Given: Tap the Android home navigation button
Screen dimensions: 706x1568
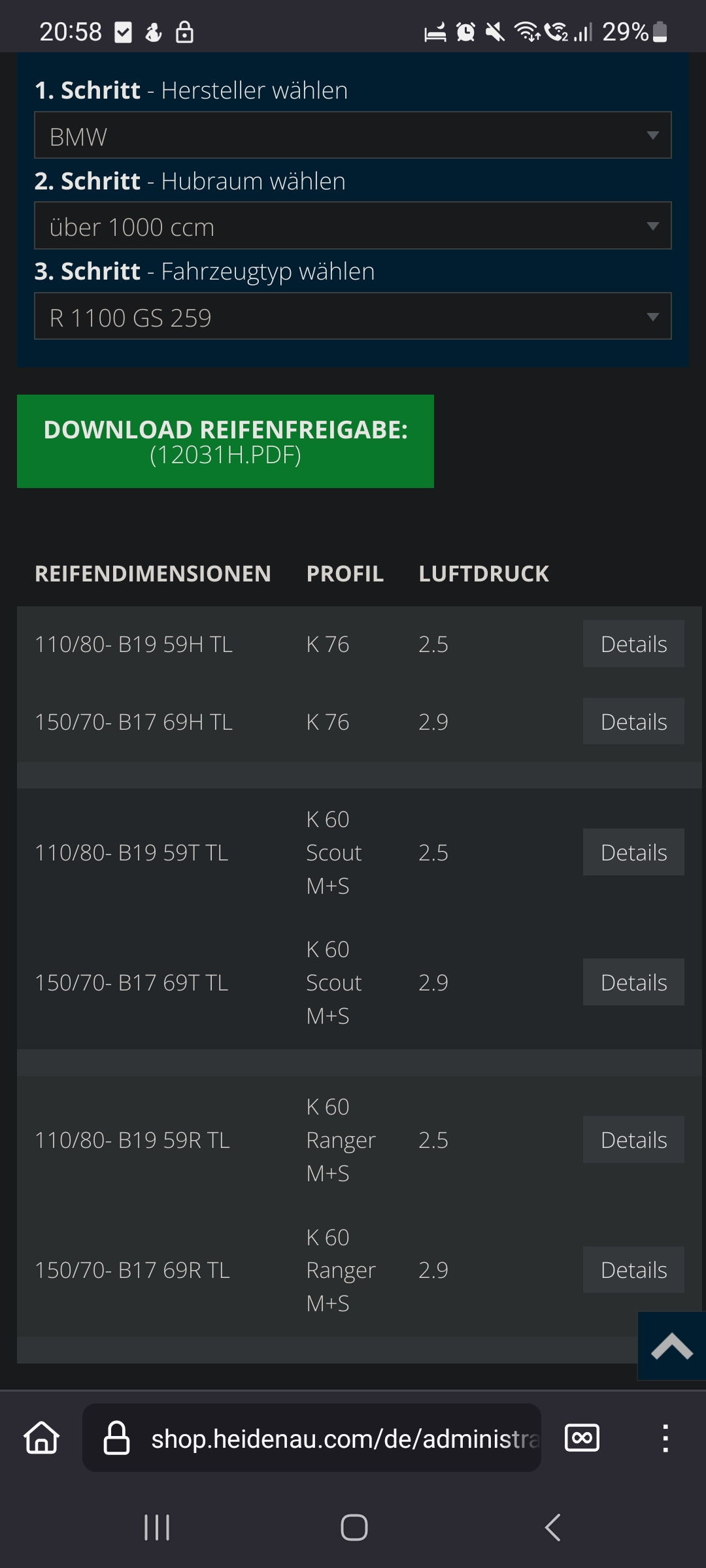Looking at the screenshot, I should point(354,1527).
